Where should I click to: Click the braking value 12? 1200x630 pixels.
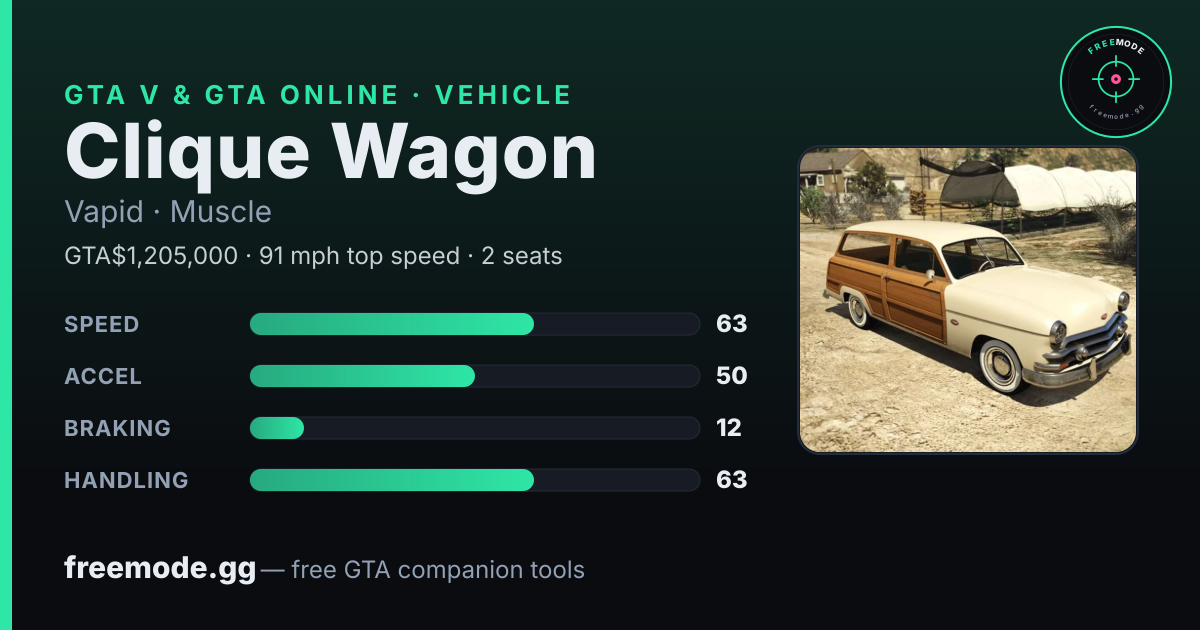click(x=729, y=428)
